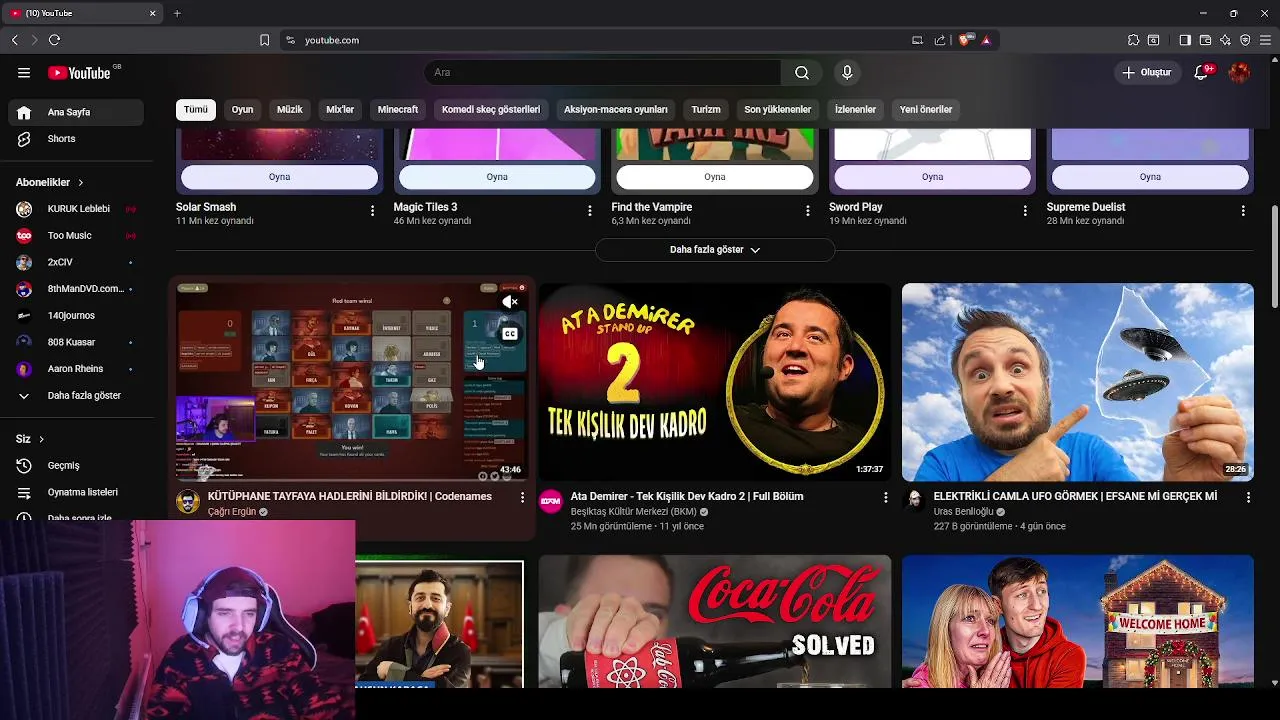This screenshot has height=720, width=1280.
Task: Click the Oluştur create button
Action: (x=1146, y=73)
